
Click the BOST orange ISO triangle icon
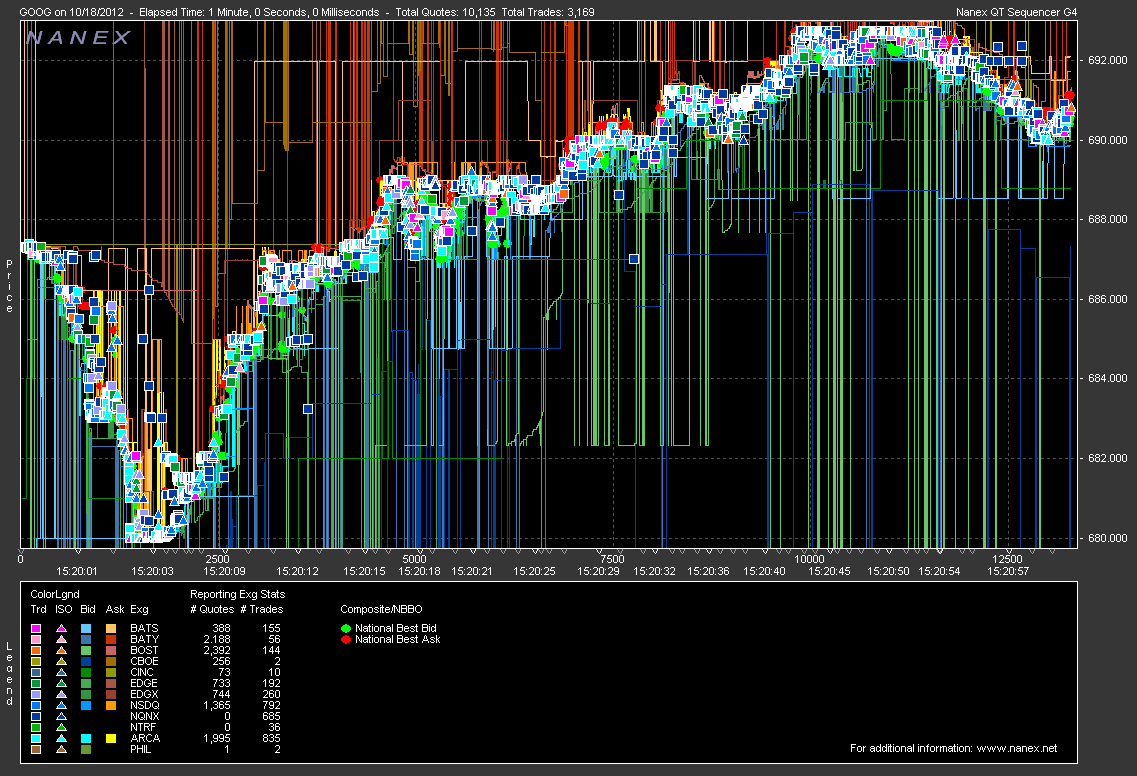coord(61,650)
